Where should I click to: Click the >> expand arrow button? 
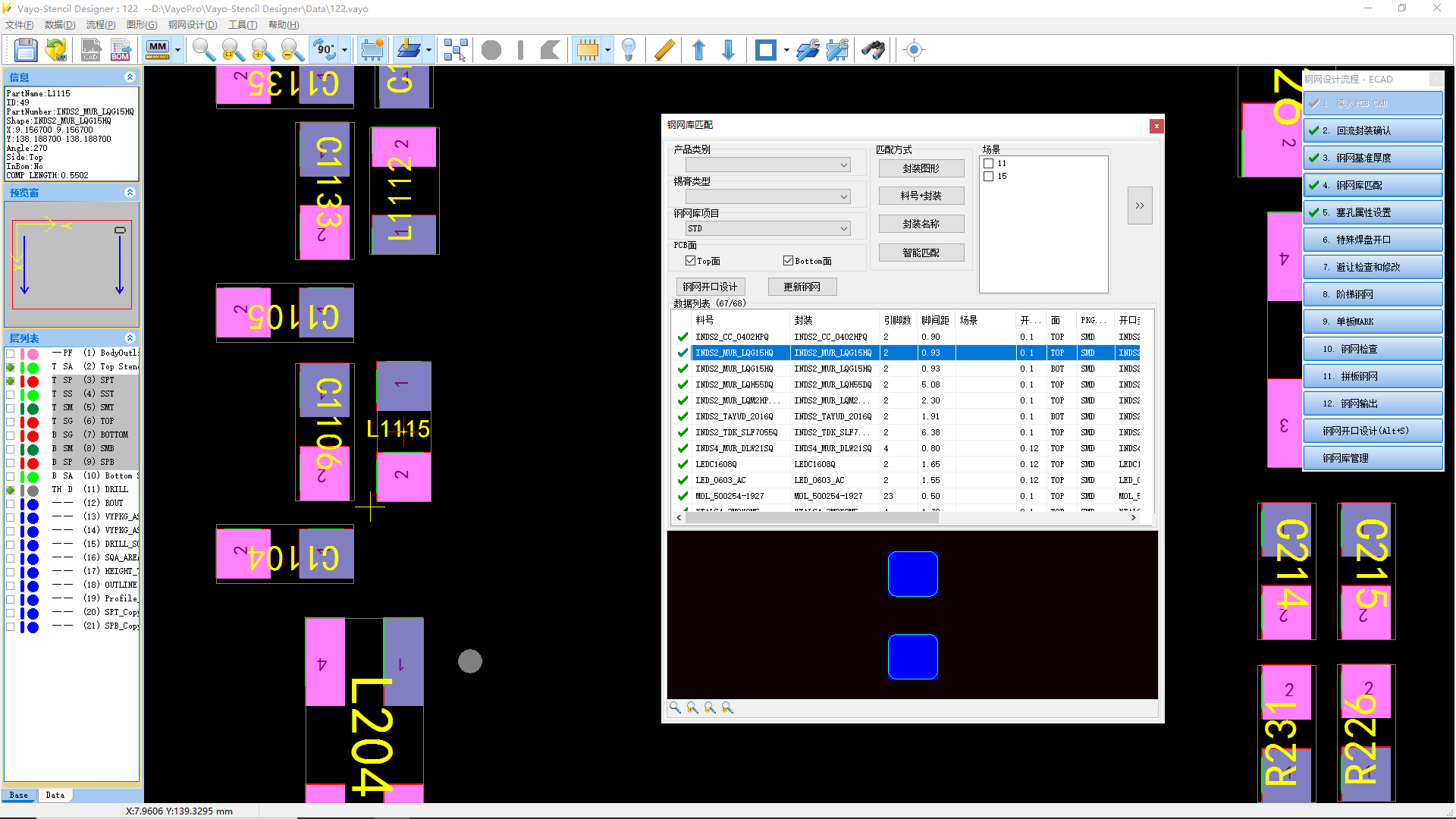(x=1140, y=206)
